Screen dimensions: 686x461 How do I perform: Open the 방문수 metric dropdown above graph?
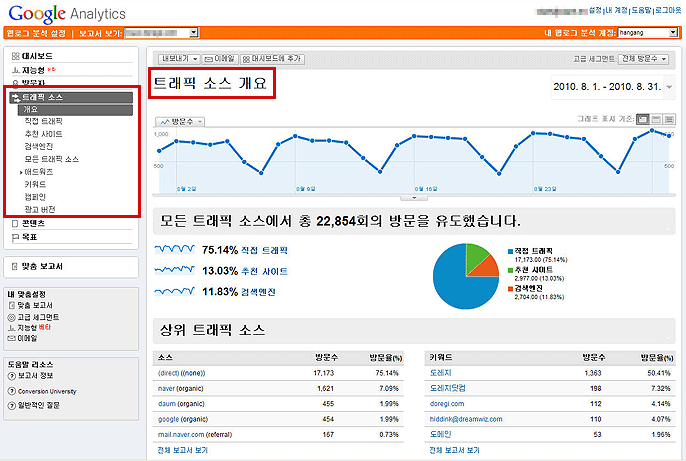pos(180,122)
